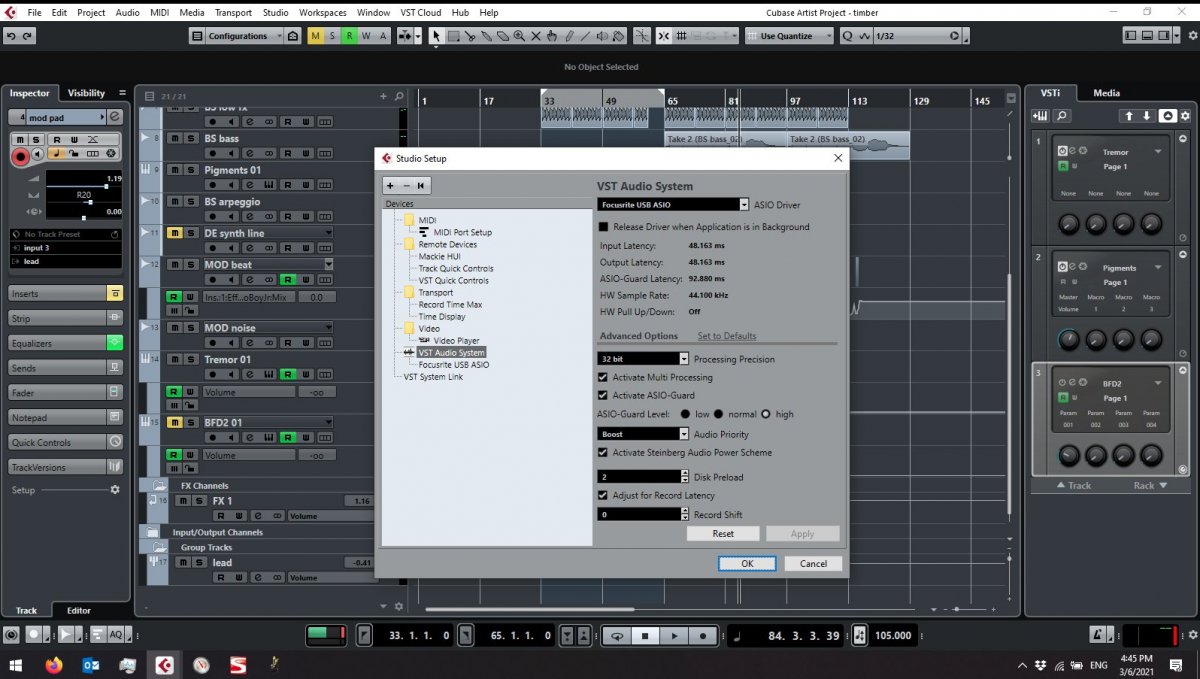Open the Tremor instrument slot dropdown arrow
1200x679 pixels.
click(1158, 152)
